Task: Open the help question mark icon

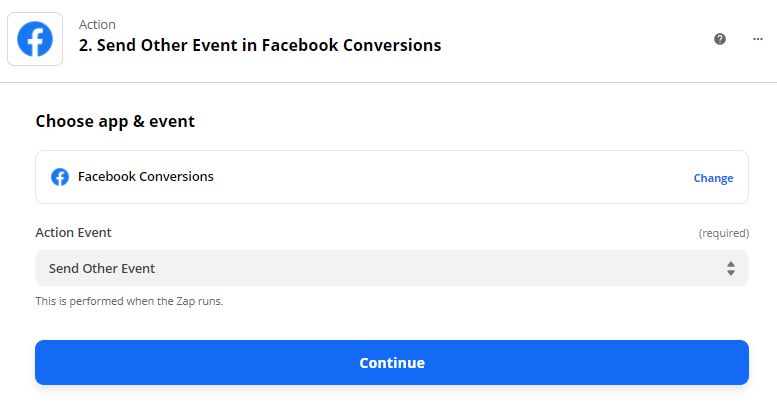Action: coord(720,39)
